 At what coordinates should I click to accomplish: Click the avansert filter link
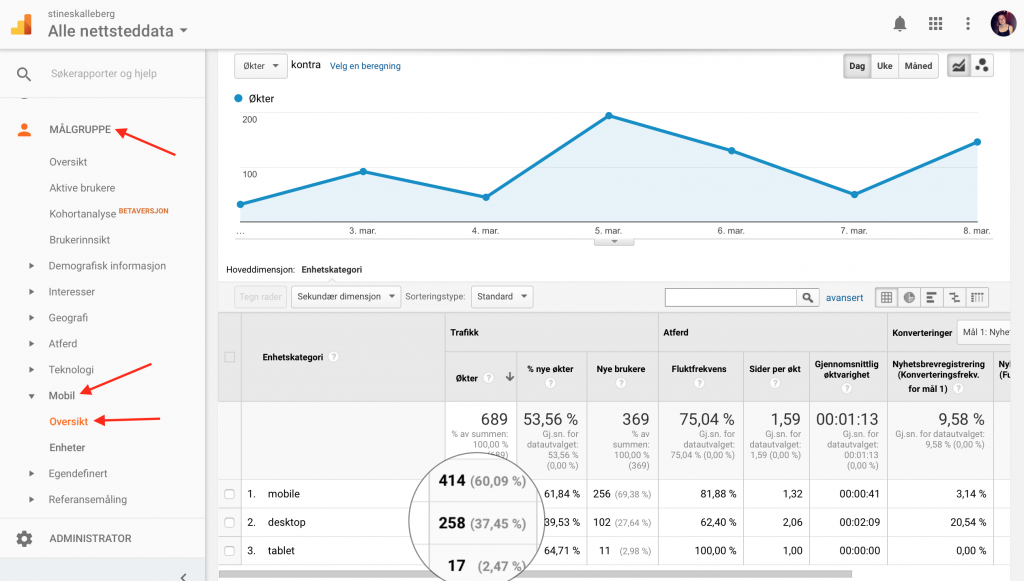pos(844,298)
